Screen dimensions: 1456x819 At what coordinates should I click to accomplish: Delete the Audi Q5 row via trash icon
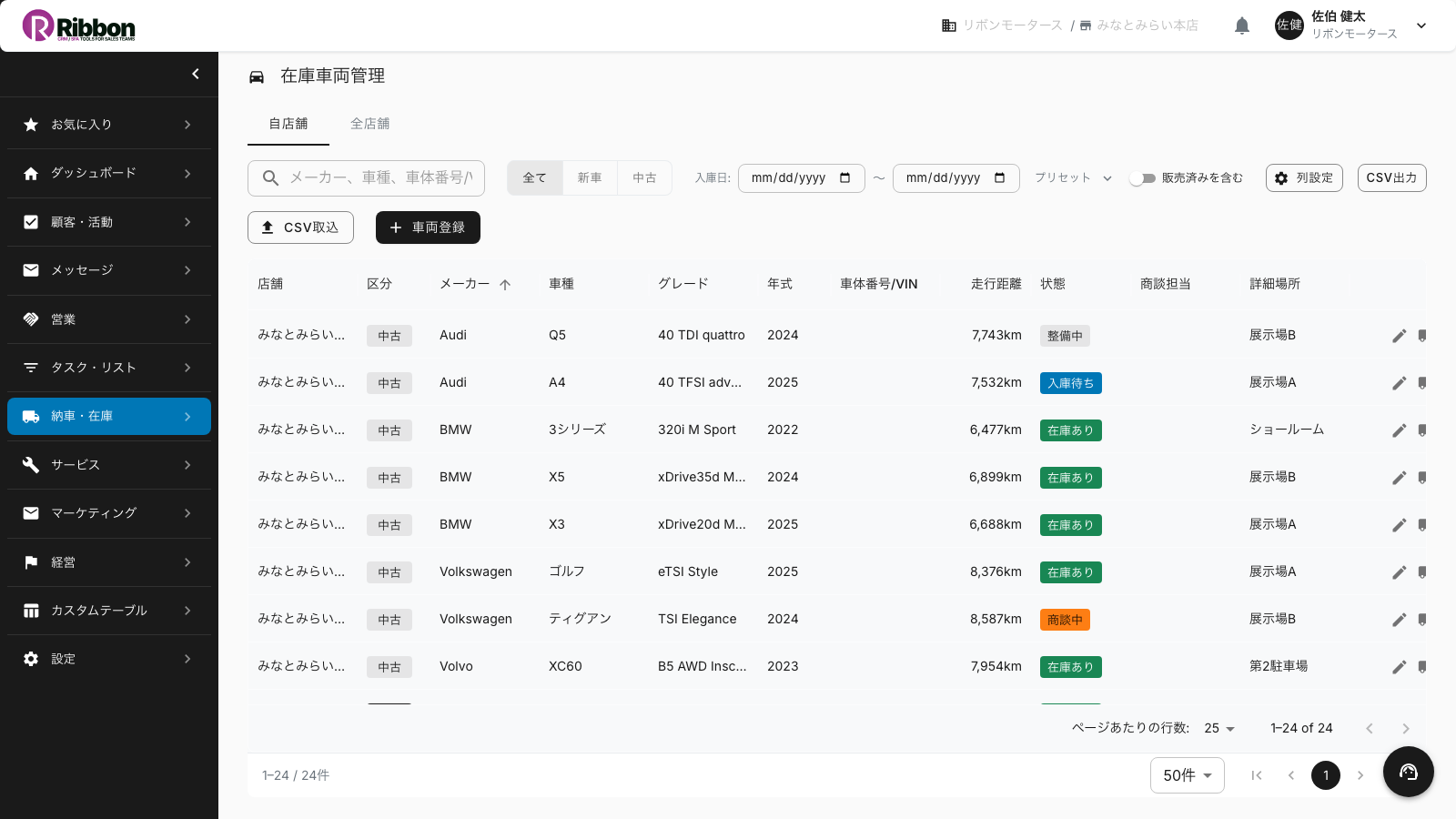(1422, 336)
